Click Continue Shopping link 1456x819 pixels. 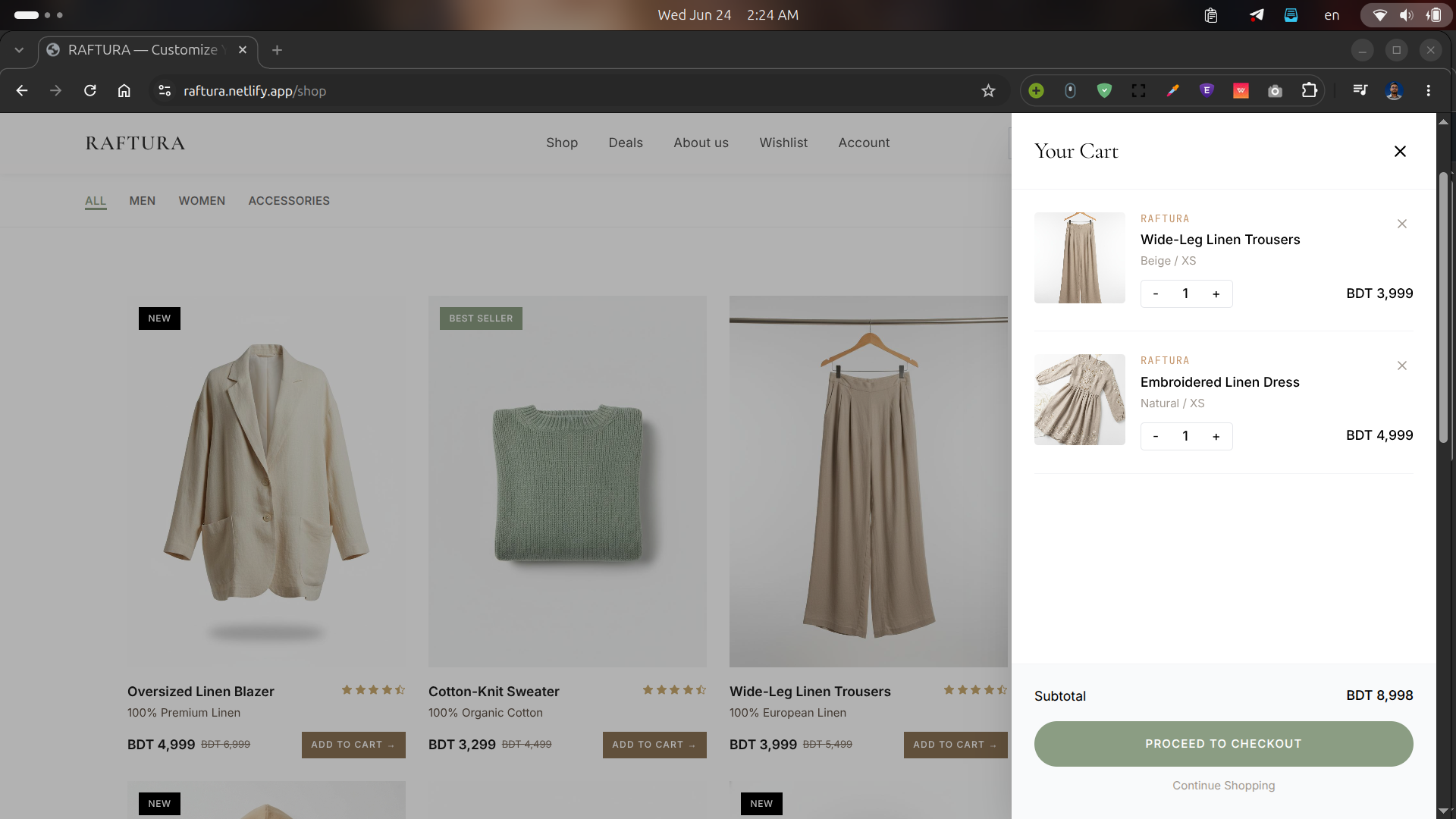1223,786
